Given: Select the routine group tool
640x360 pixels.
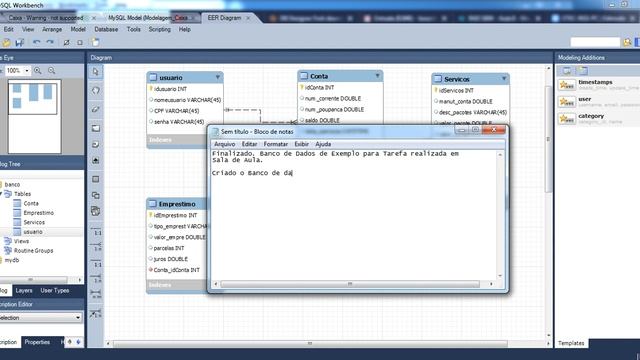Looking at the screenshot, I should [96, 211].
